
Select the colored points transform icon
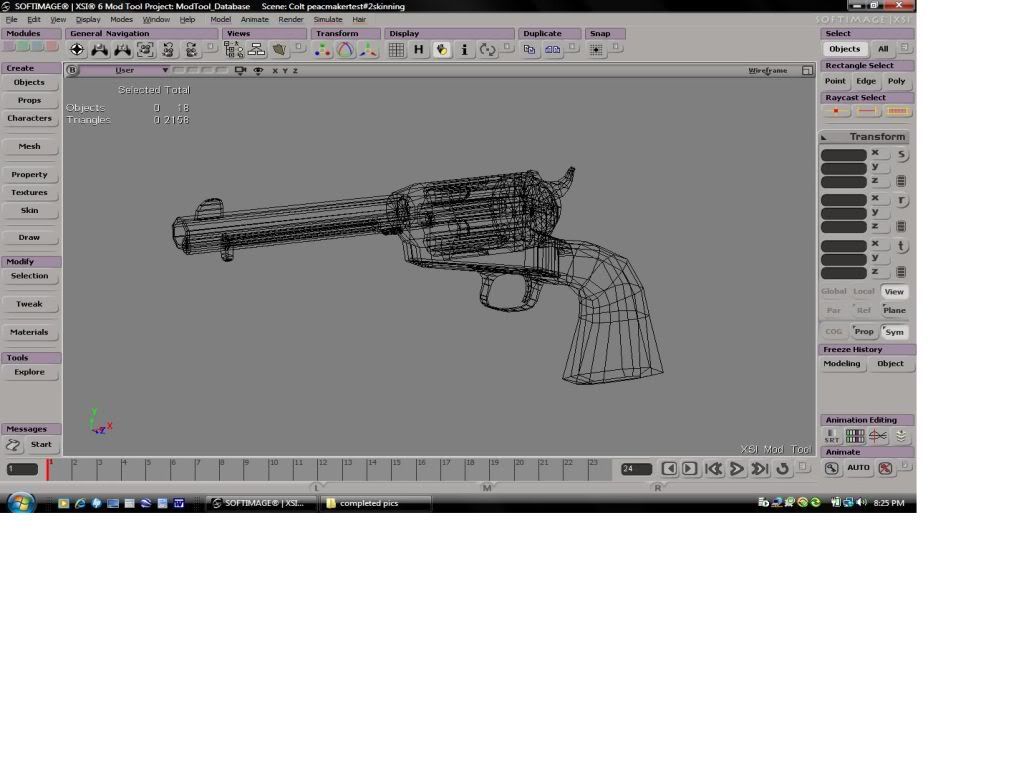click(323, 50)
